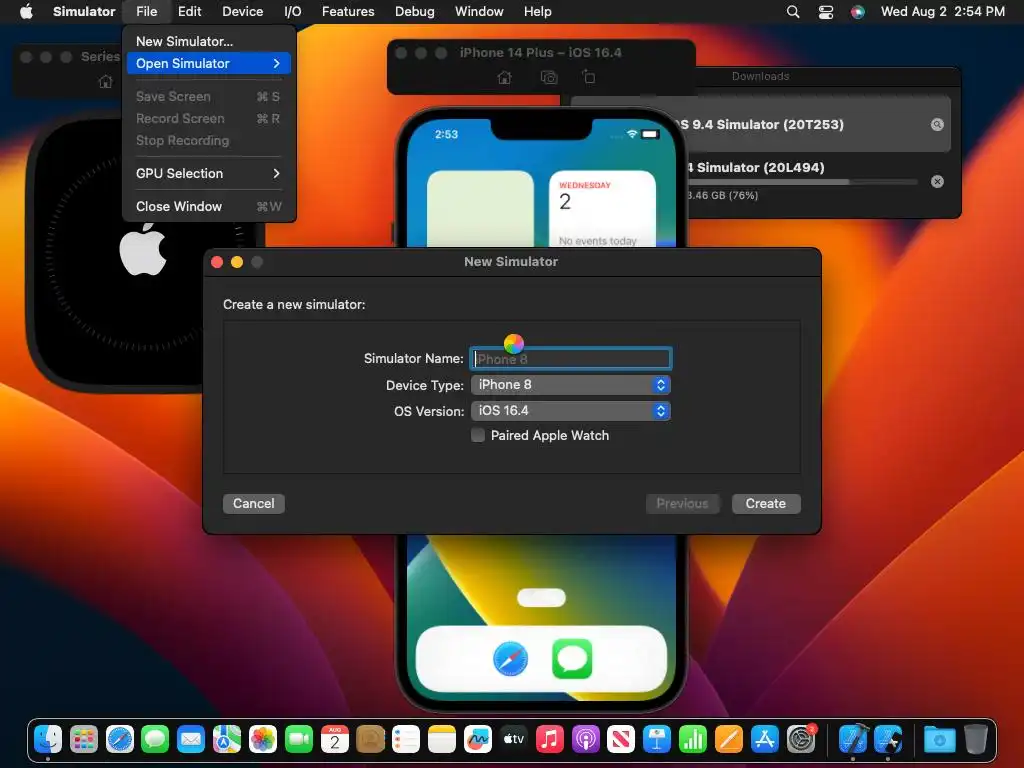Open Trash from the Dock
This screenshot has height=768, width=1024.
pyautogui.click(x=976, y=739)
